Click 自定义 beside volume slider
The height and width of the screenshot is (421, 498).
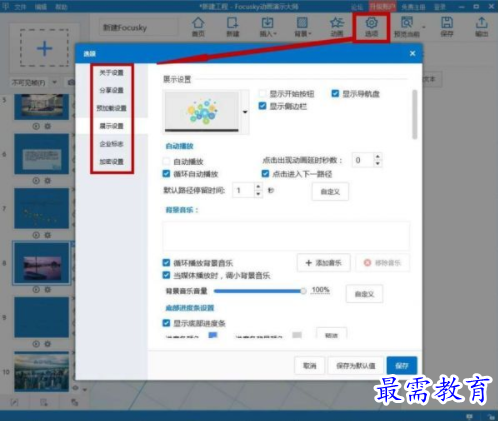(x=364, y=294)
